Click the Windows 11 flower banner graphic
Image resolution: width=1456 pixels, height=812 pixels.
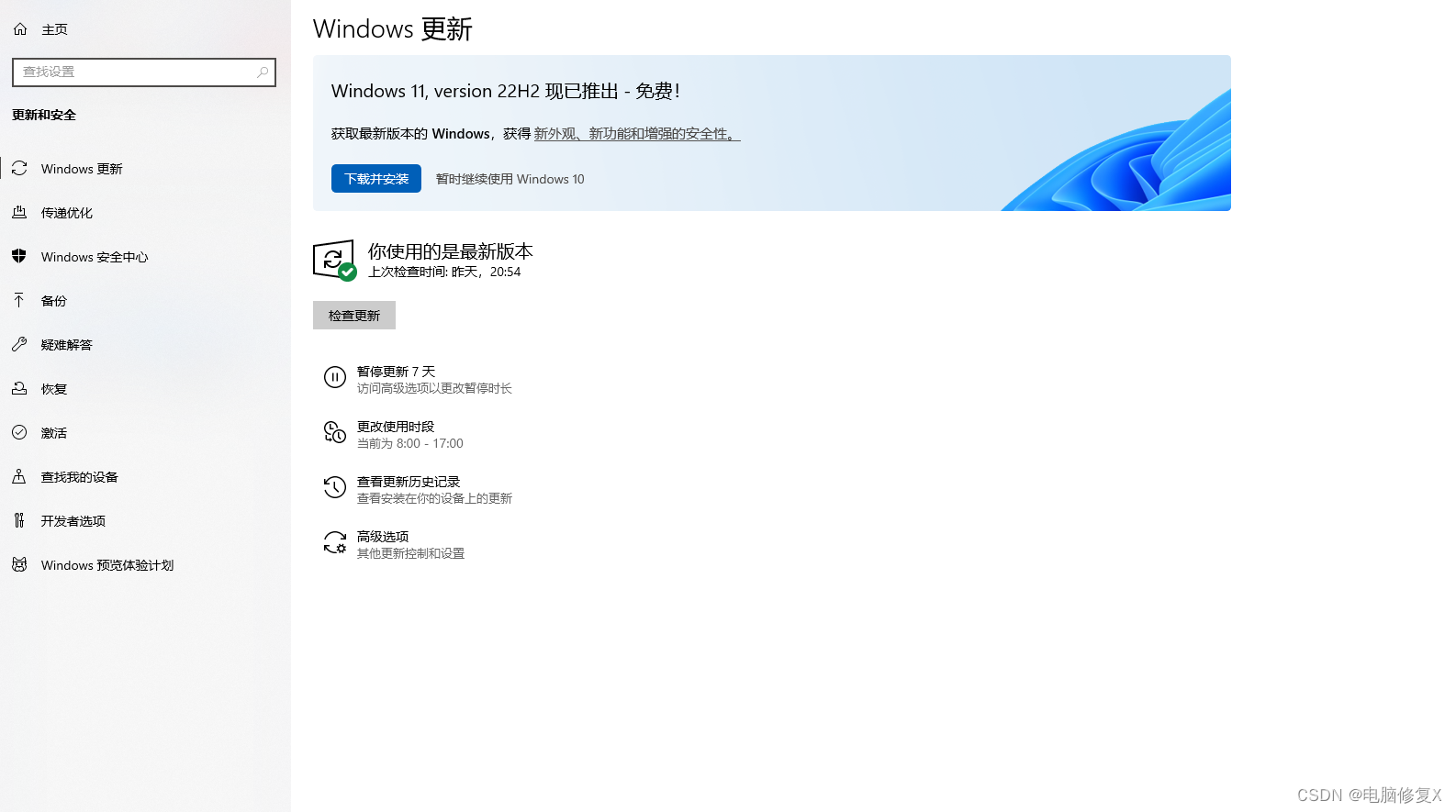pos(1116,150)
